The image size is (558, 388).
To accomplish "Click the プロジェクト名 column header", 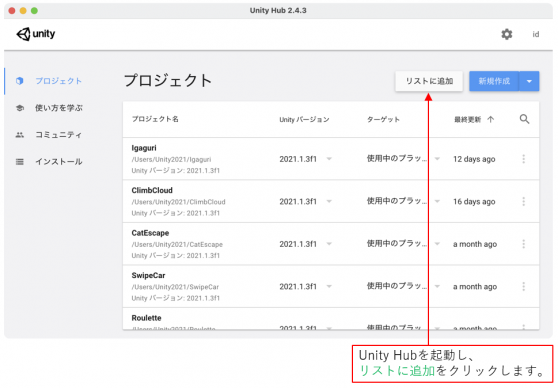I will coord(155,119).
